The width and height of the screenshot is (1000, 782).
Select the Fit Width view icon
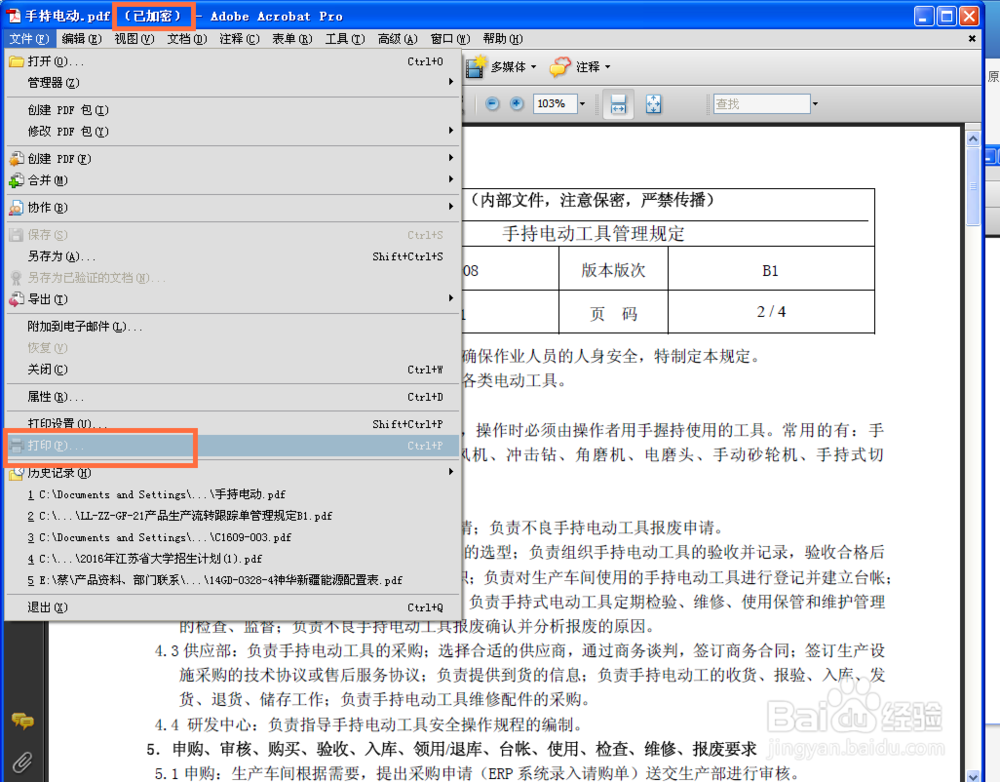click(x=620, y=103)
